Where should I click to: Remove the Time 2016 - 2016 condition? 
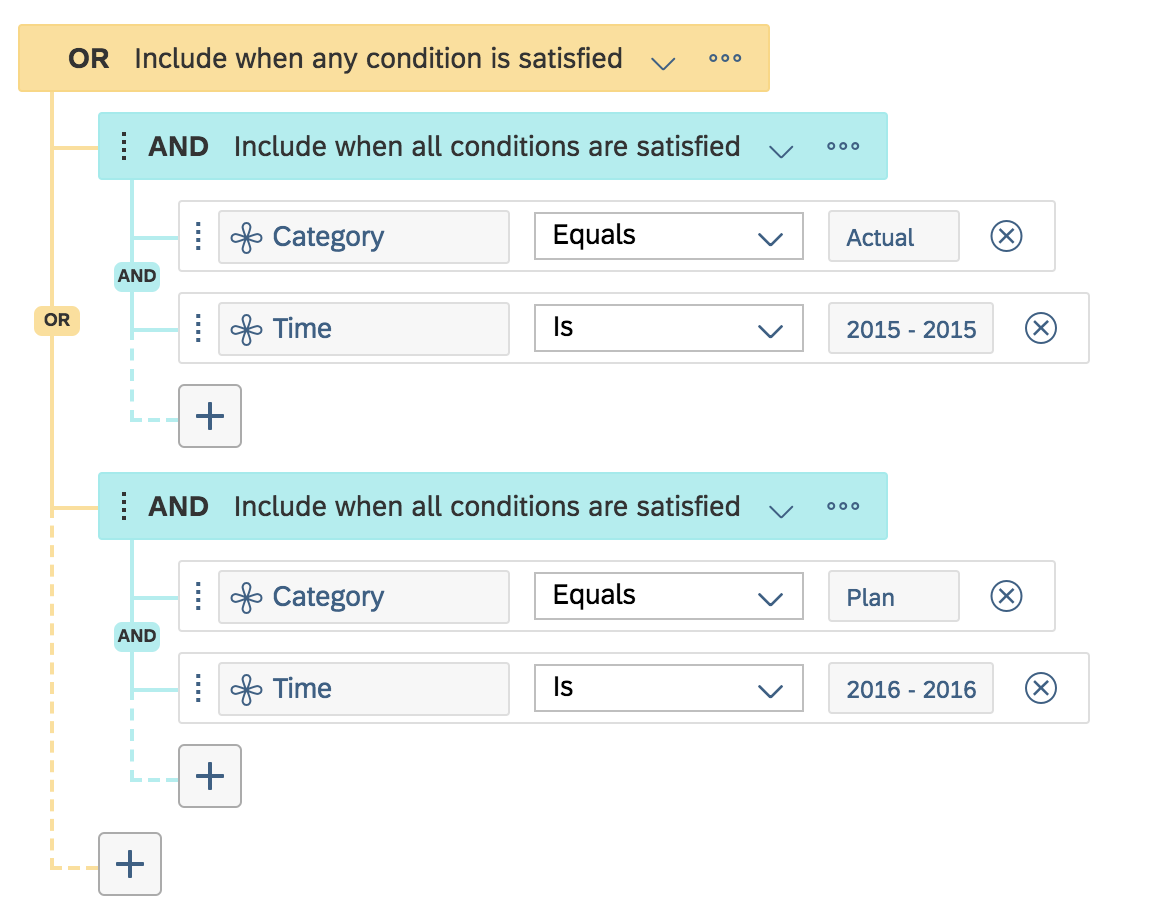click(x=1040, y=688)
